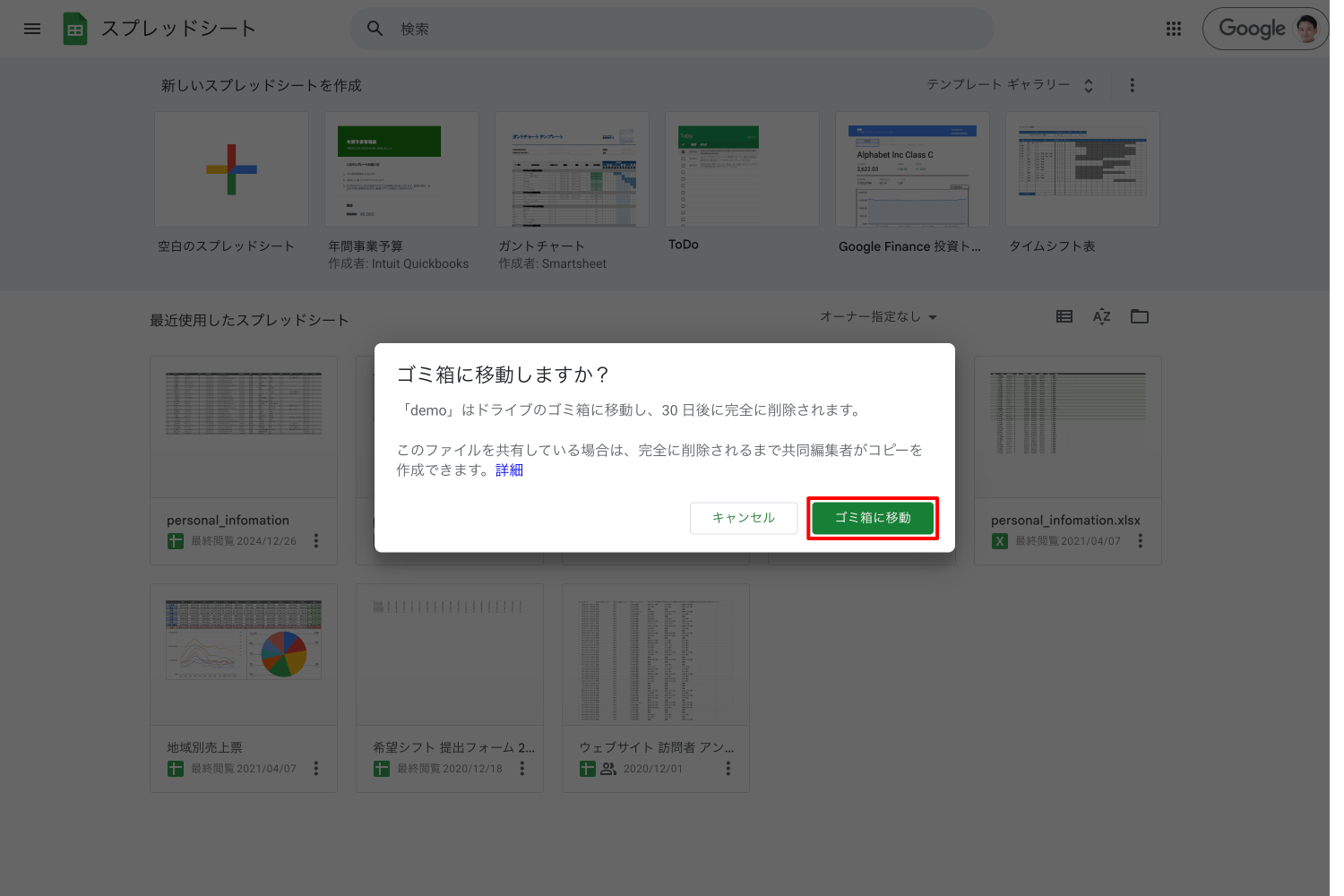
Task: Open the file picker folder icon
Action: tap(1139, 316)
